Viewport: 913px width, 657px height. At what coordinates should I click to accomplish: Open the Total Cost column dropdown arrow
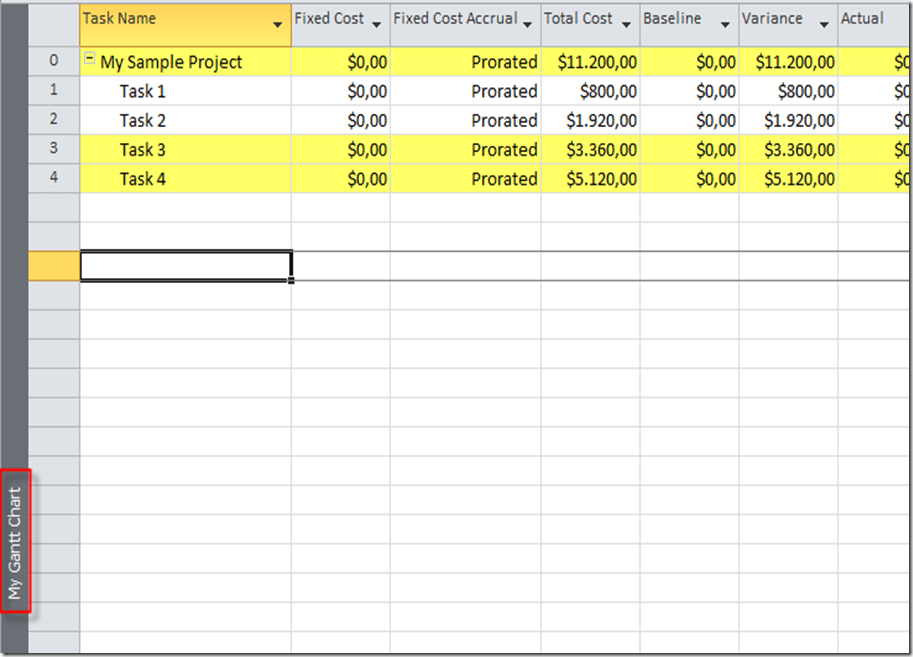[x=626, y=25]
